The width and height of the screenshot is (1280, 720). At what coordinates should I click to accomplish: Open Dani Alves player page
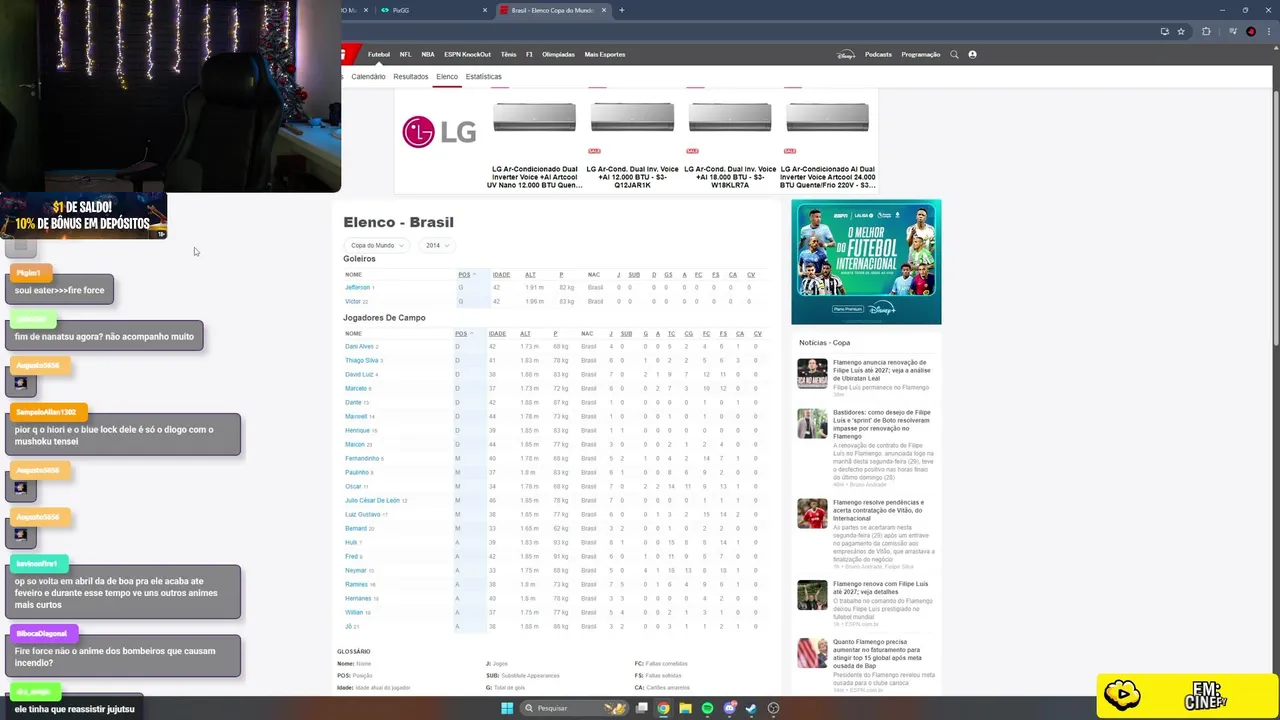pos(359,346)
